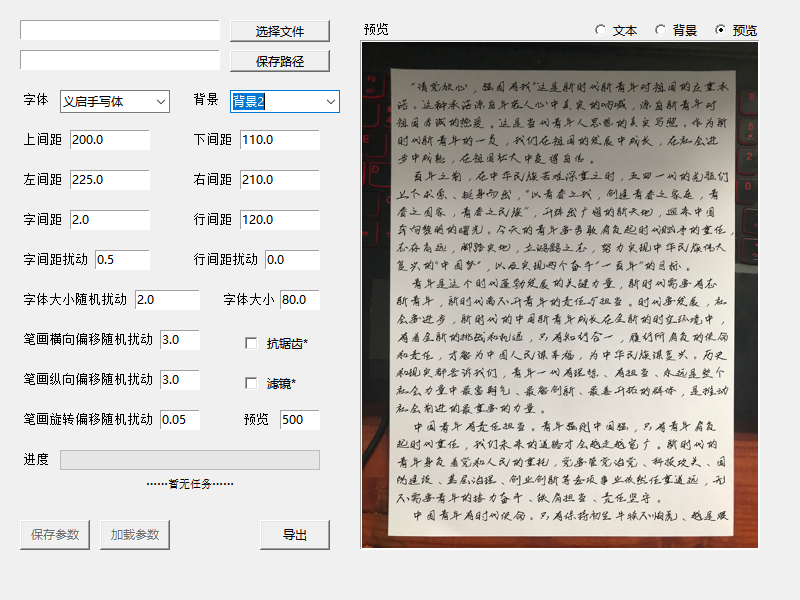
Task: Click the 保存参数 button
Action: point(55,535)
